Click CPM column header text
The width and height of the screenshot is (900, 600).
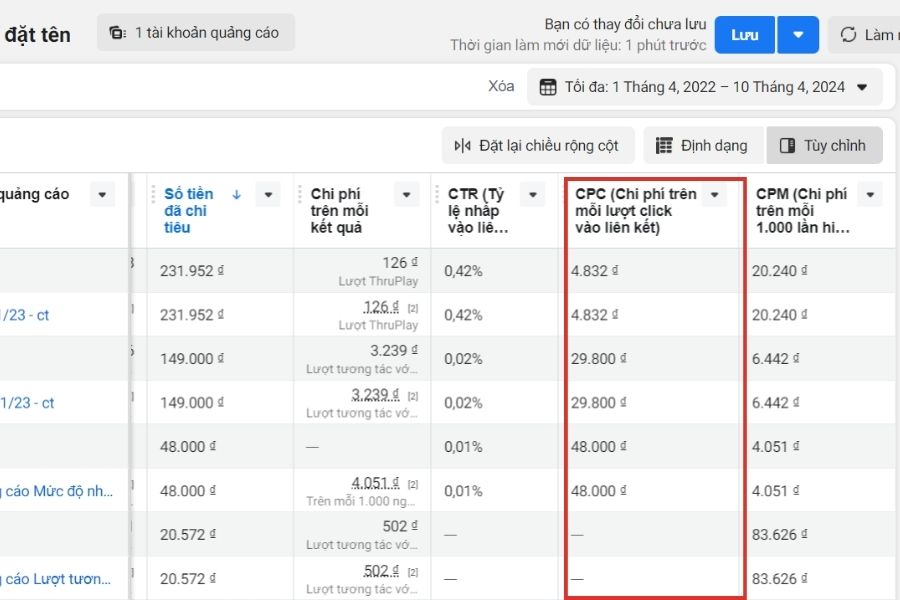[802, 211]
